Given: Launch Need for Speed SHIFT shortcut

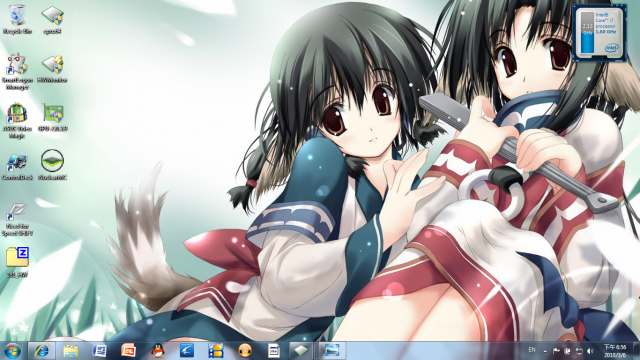Looking at the screenshot, I should (17, 219).
